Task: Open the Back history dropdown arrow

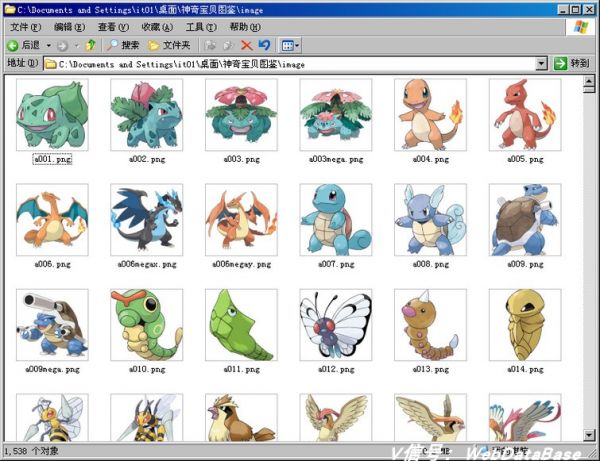Action: coord(49,46)
